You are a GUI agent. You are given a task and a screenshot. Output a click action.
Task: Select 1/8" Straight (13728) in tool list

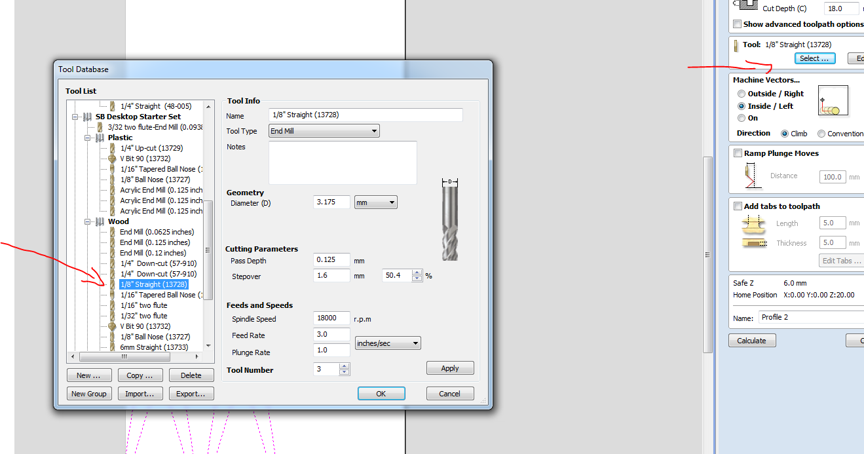click(154, 284)
